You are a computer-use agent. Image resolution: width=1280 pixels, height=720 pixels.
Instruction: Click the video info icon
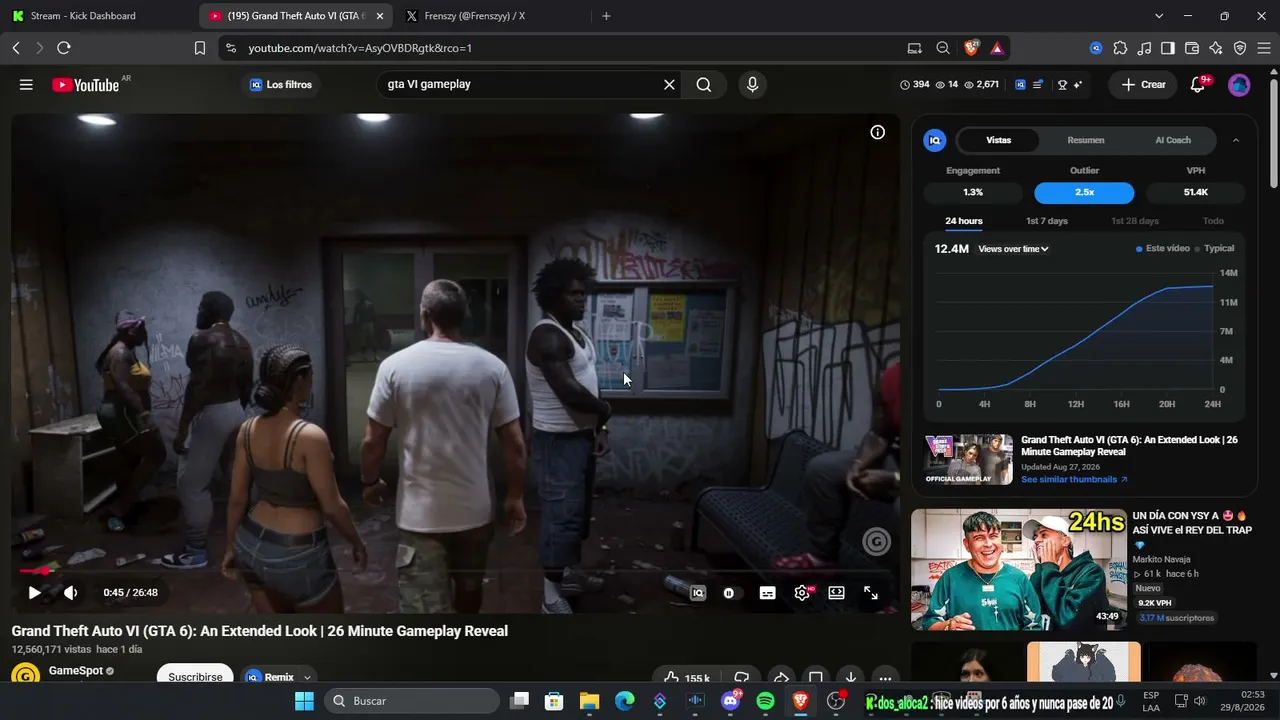[878, 132]
